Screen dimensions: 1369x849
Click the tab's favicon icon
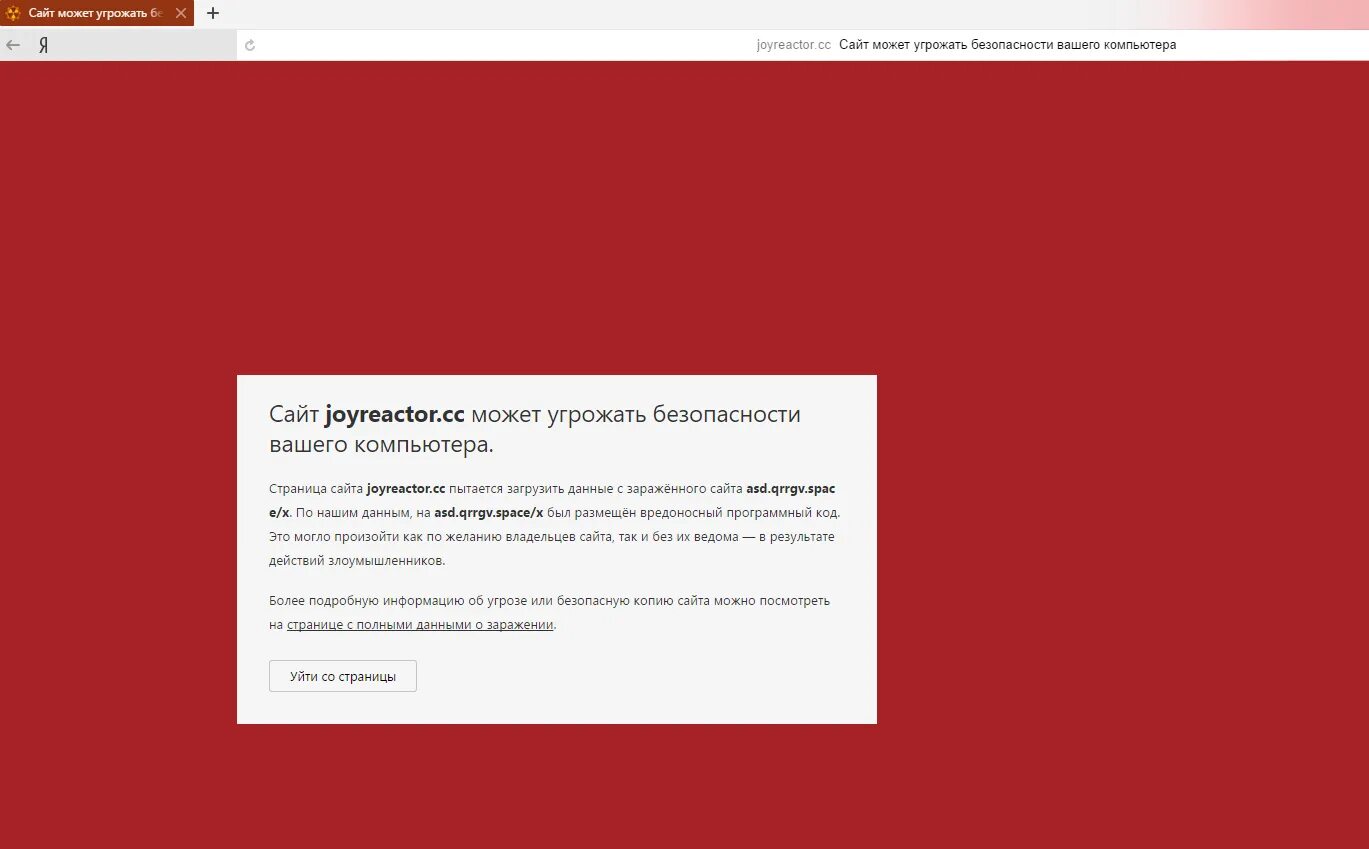(x=13, y=13)
